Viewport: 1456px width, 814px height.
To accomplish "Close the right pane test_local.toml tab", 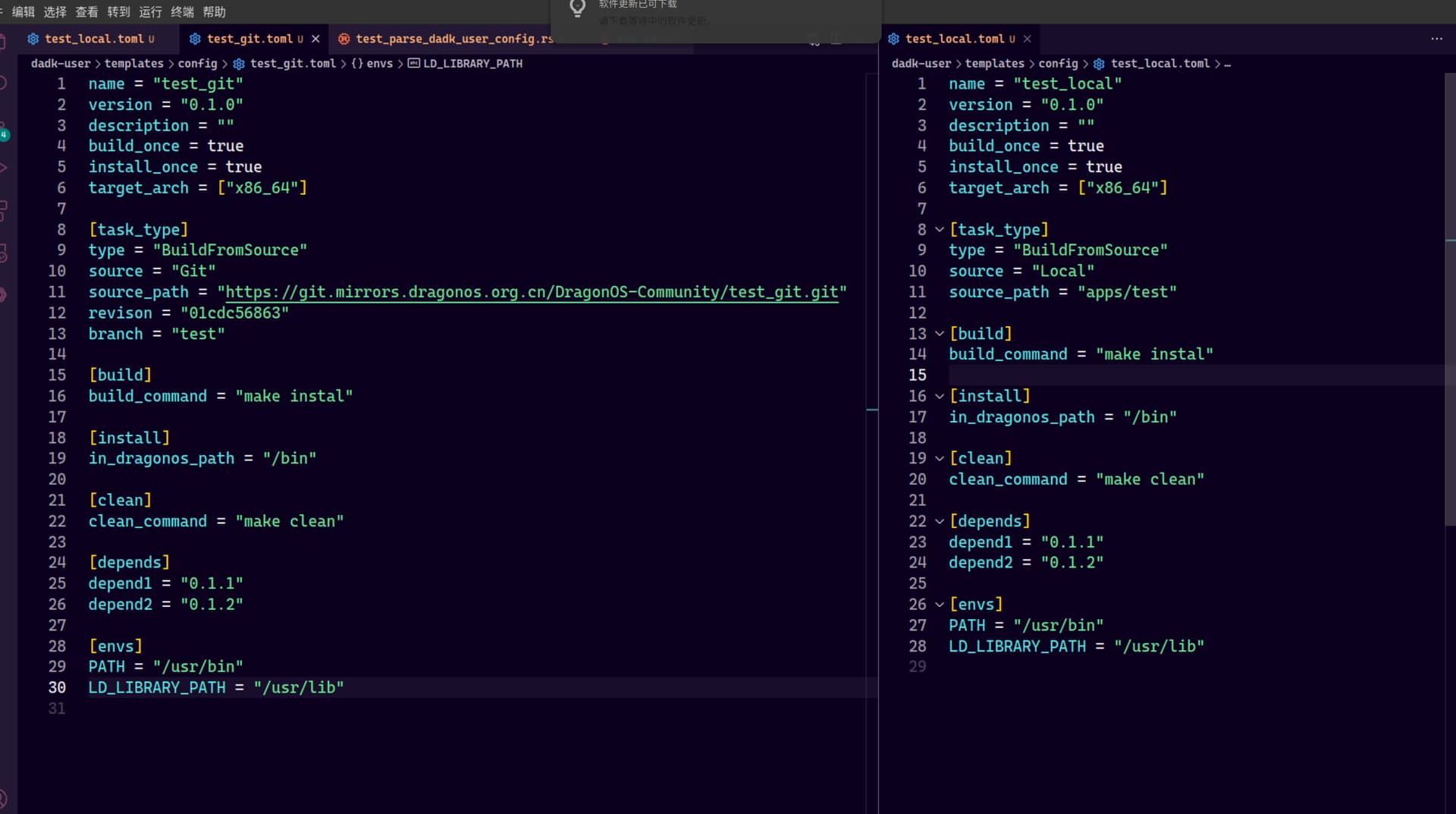I will pyautogui.click(x=1027, y=39).
